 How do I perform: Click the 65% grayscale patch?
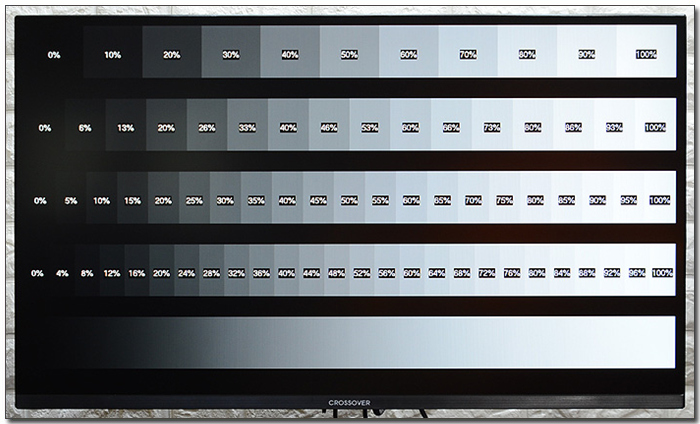442,197
